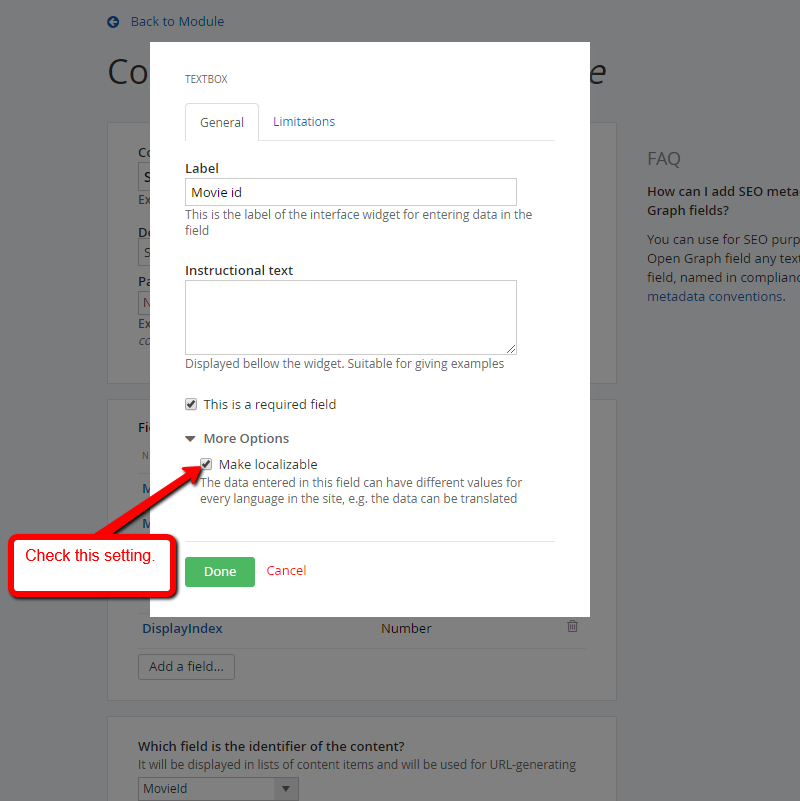Click the 'Which field is the identifier' heading
This screenshot has height=801, width=800.
coord(271,746)
